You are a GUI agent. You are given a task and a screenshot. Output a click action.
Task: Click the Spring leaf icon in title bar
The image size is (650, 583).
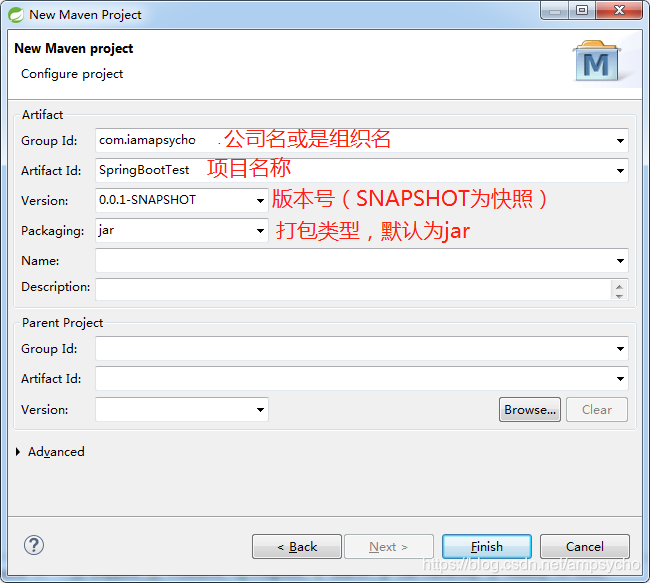pyautogui.click(x=16, y=15)
